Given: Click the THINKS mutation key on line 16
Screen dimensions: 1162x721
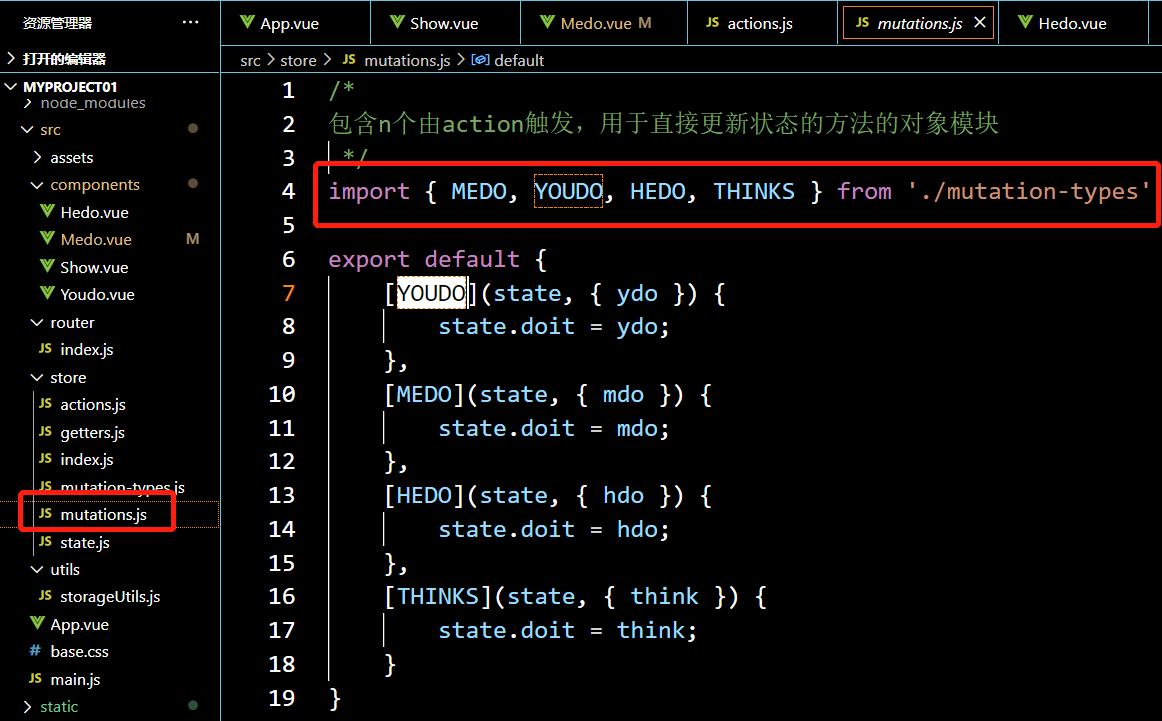Looking at the screenshot, I should coord(438,597).
